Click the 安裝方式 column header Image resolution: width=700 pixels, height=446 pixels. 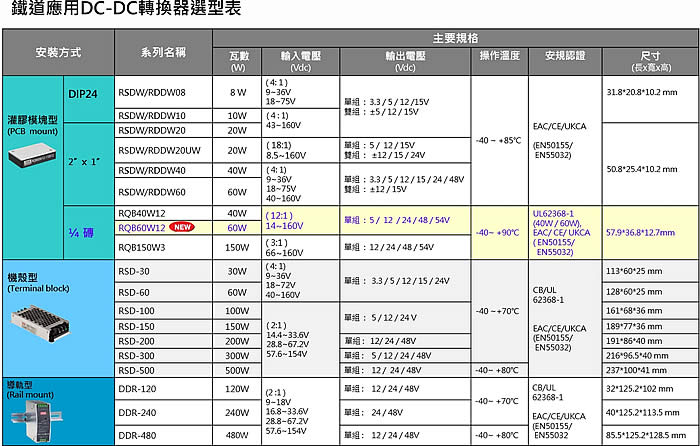[x=57, y=52]
